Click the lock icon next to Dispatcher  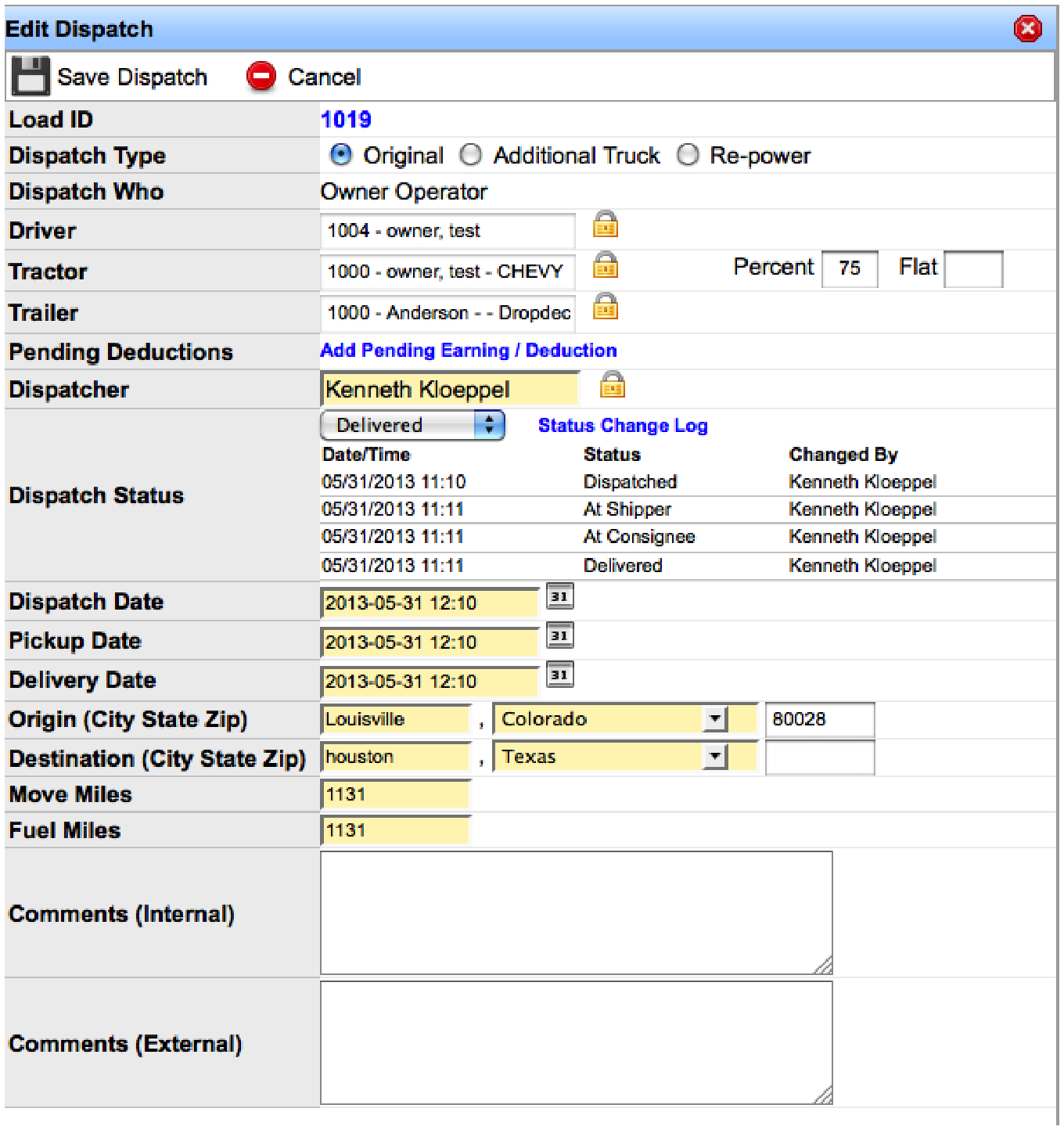613,385
